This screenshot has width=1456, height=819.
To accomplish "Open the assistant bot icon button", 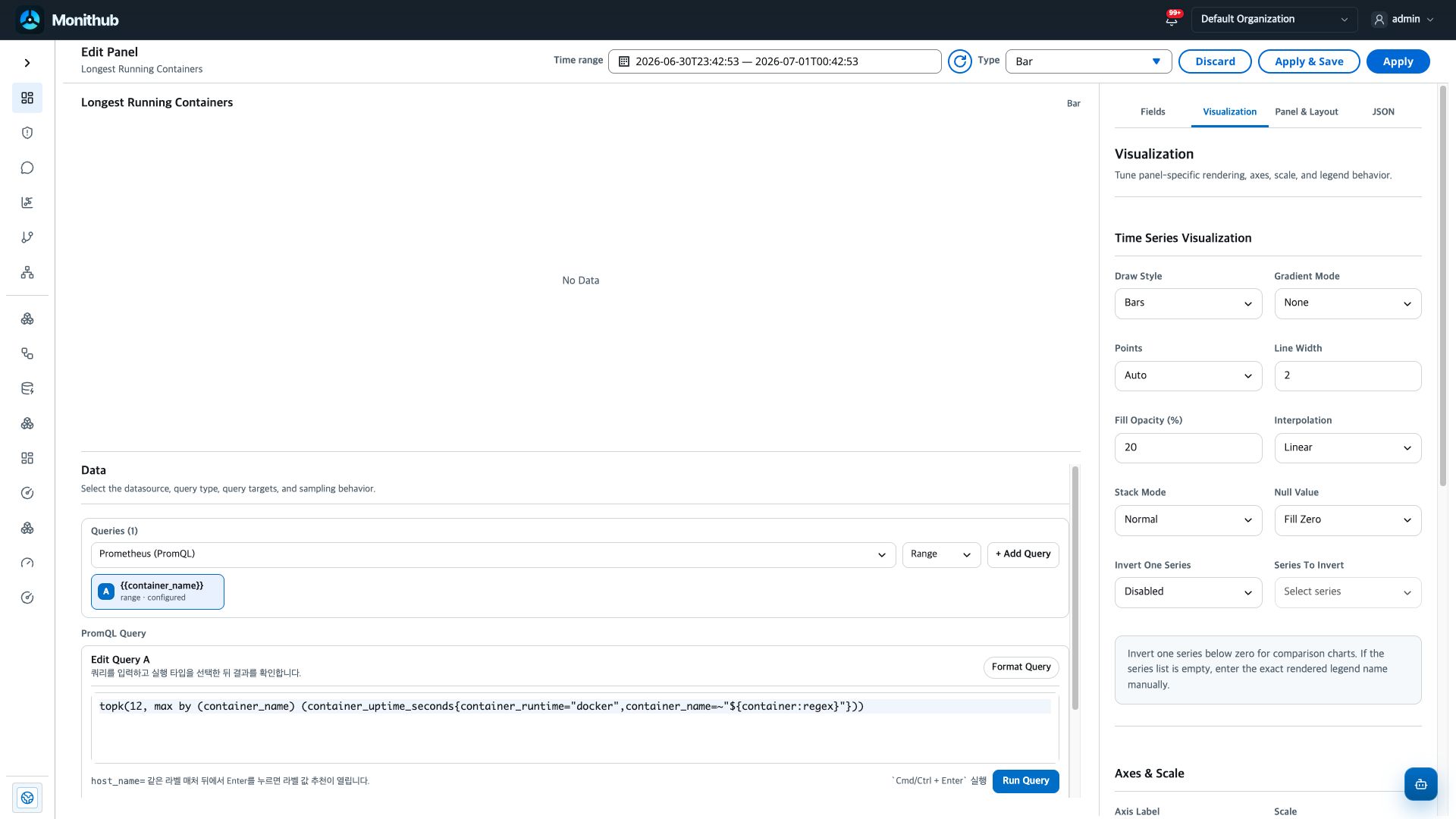I will coord(1420,784).
